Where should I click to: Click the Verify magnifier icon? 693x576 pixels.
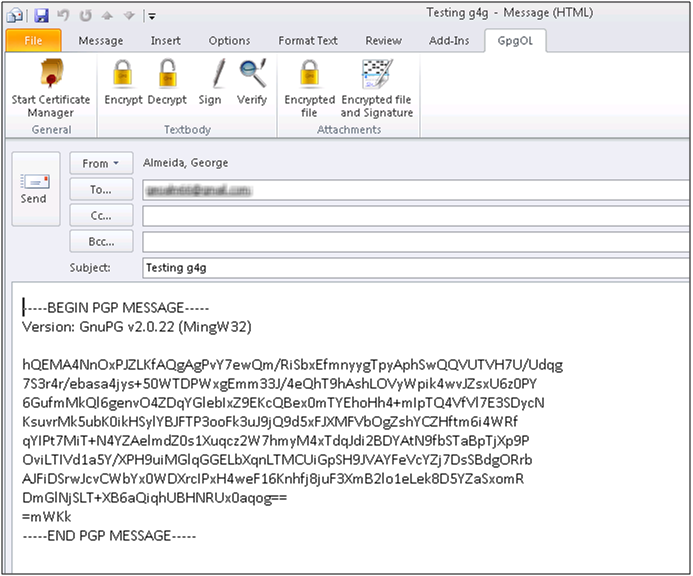point(252,73)
